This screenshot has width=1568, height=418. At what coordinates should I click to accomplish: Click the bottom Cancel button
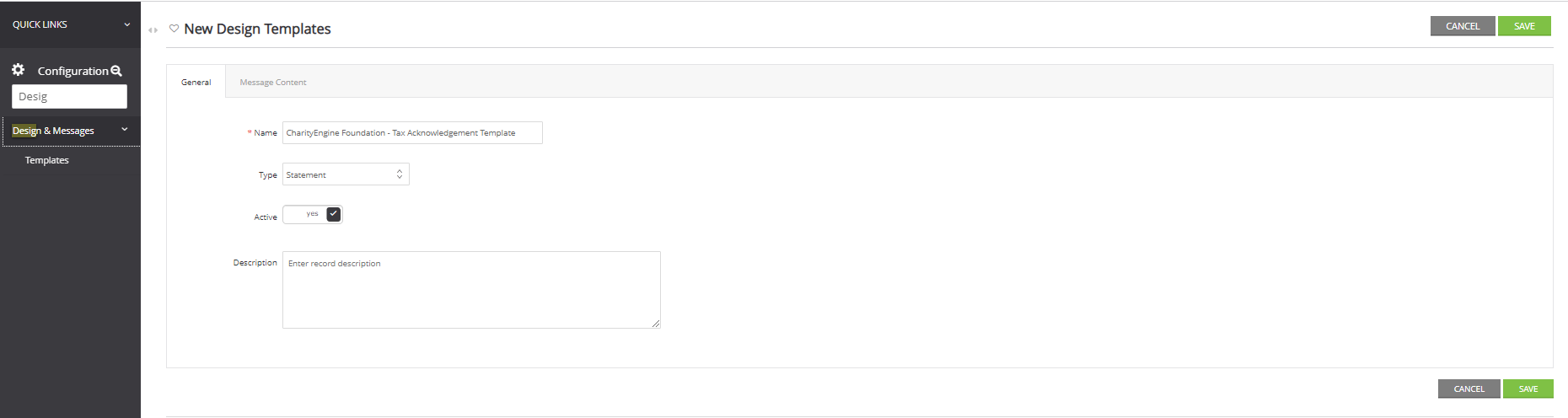click(x=1469, y=389)
